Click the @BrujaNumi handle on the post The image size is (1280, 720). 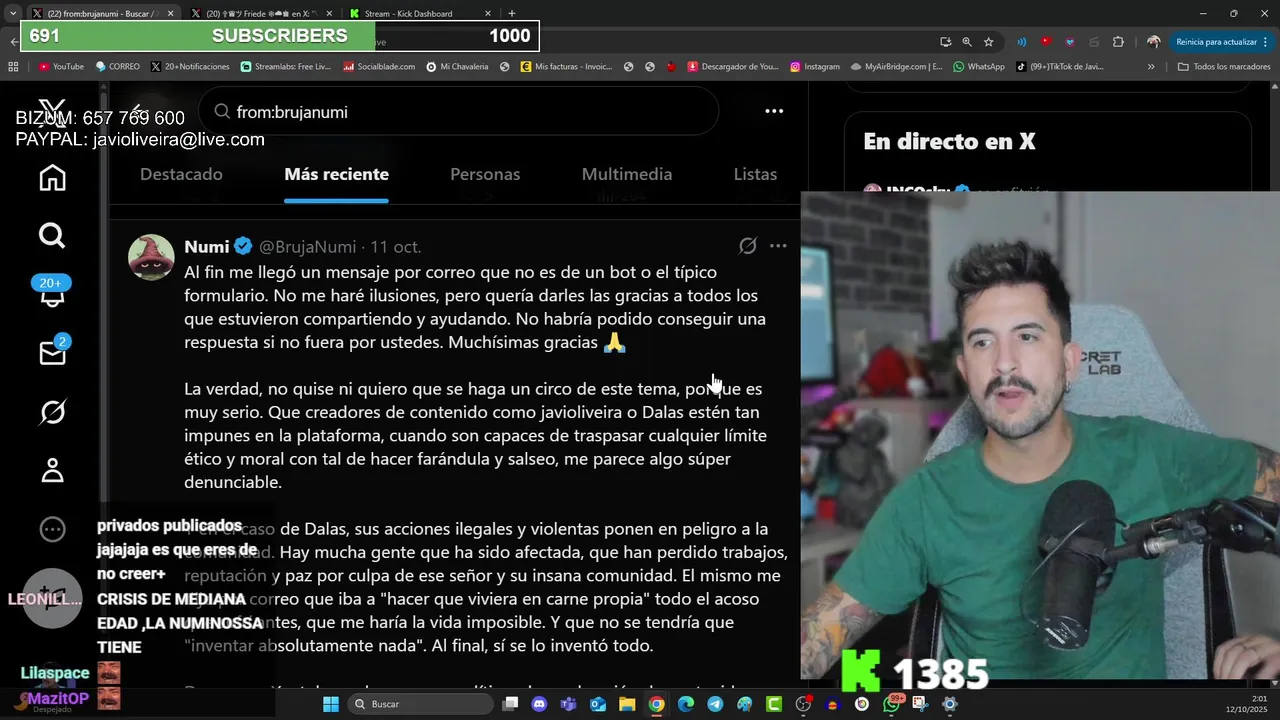click(x=308, y=246)
